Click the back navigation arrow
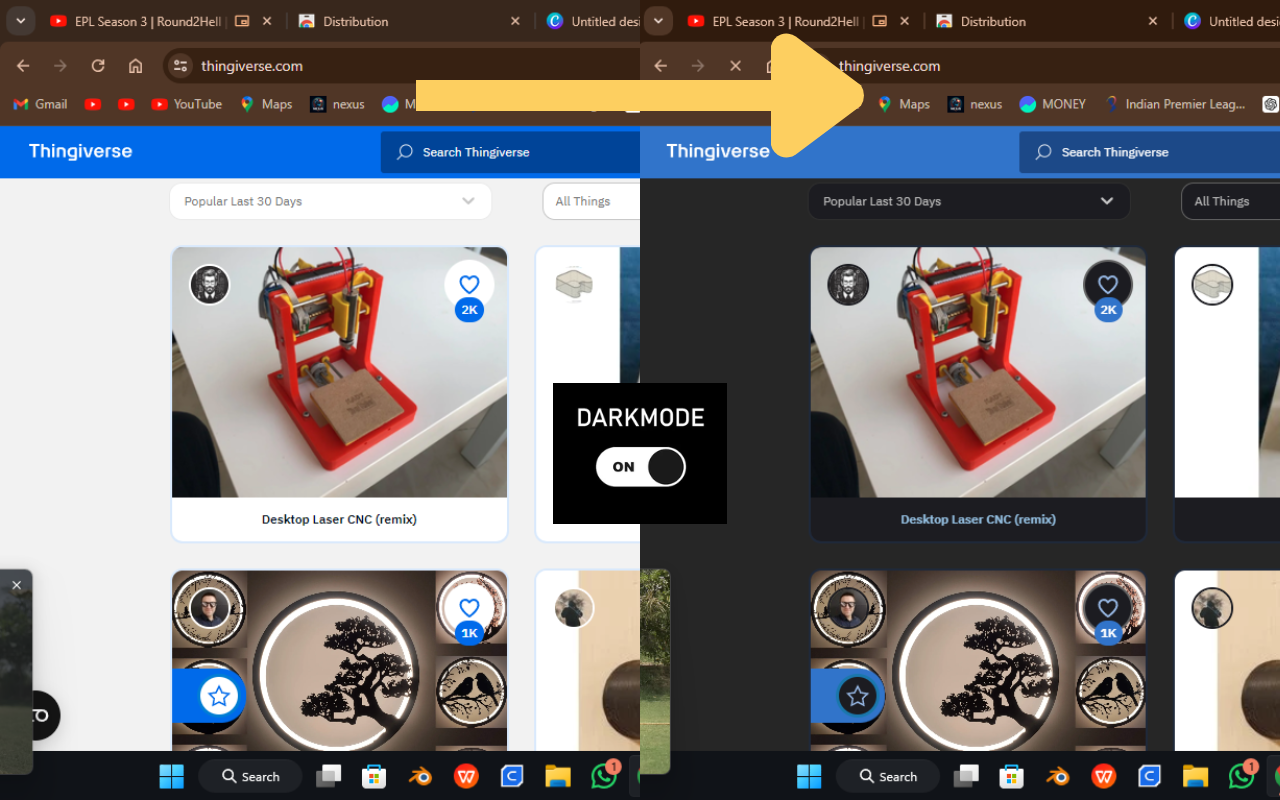The image size is (1280, 800). click(x=23, y=65)
